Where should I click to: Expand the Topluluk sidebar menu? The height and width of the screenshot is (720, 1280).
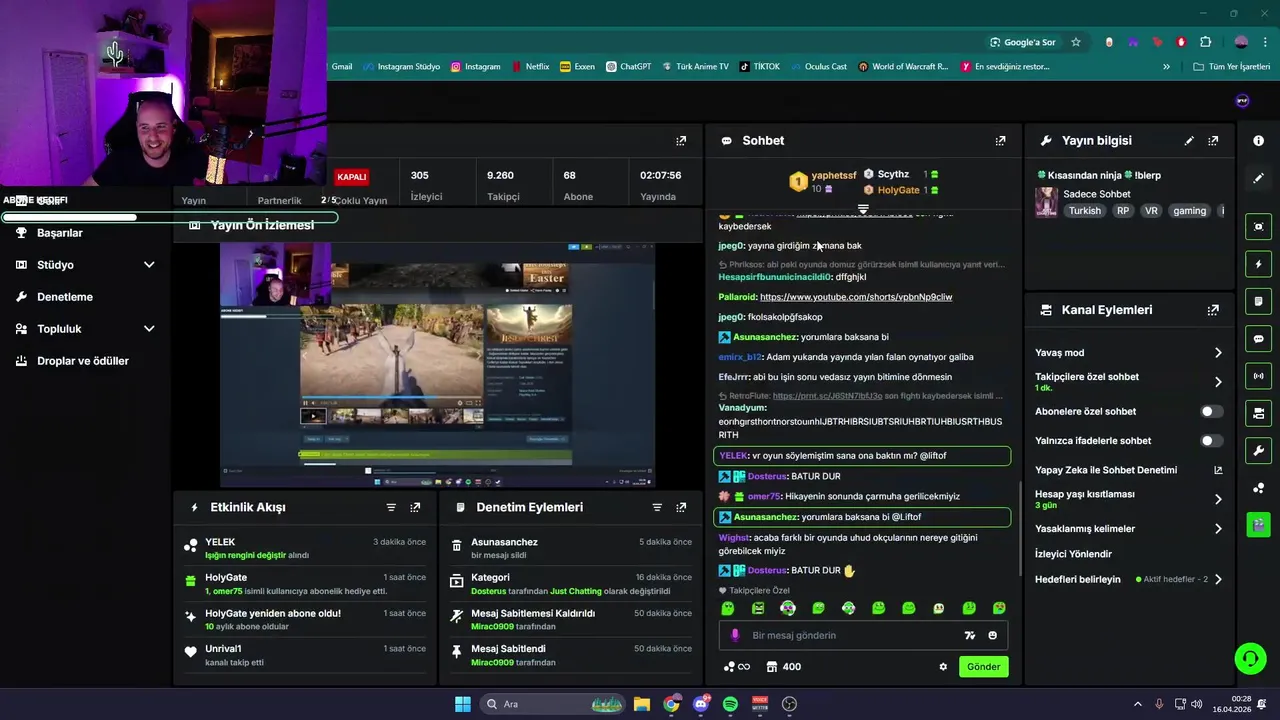[x=149, y=329]
